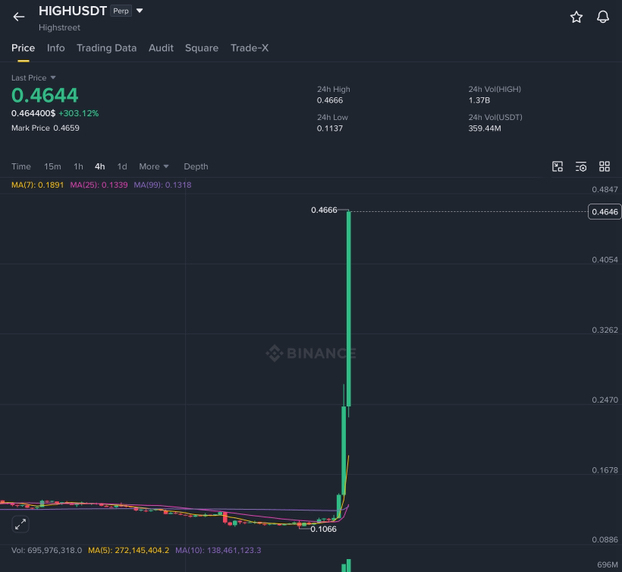This screenshot has height=572, width=622.
Task: Click the 24h Low value 0.1137
Action: coord(330,129)
